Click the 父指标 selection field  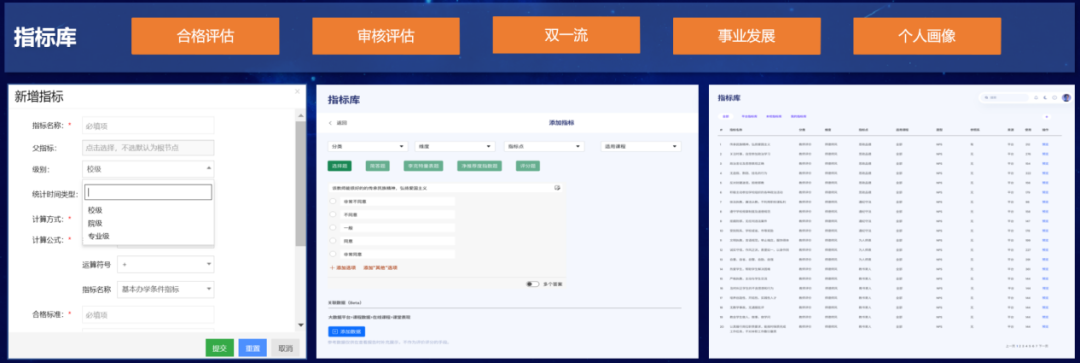[x=148, y=147]
